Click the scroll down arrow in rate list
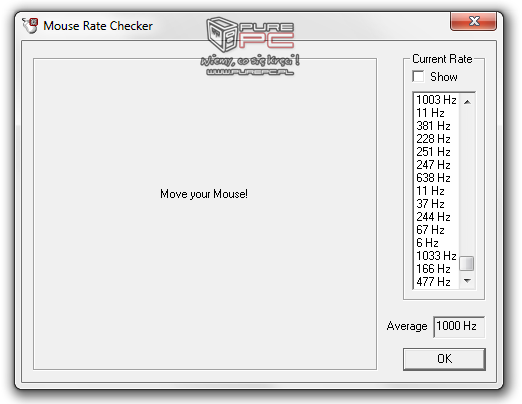 tap(467, 281)
